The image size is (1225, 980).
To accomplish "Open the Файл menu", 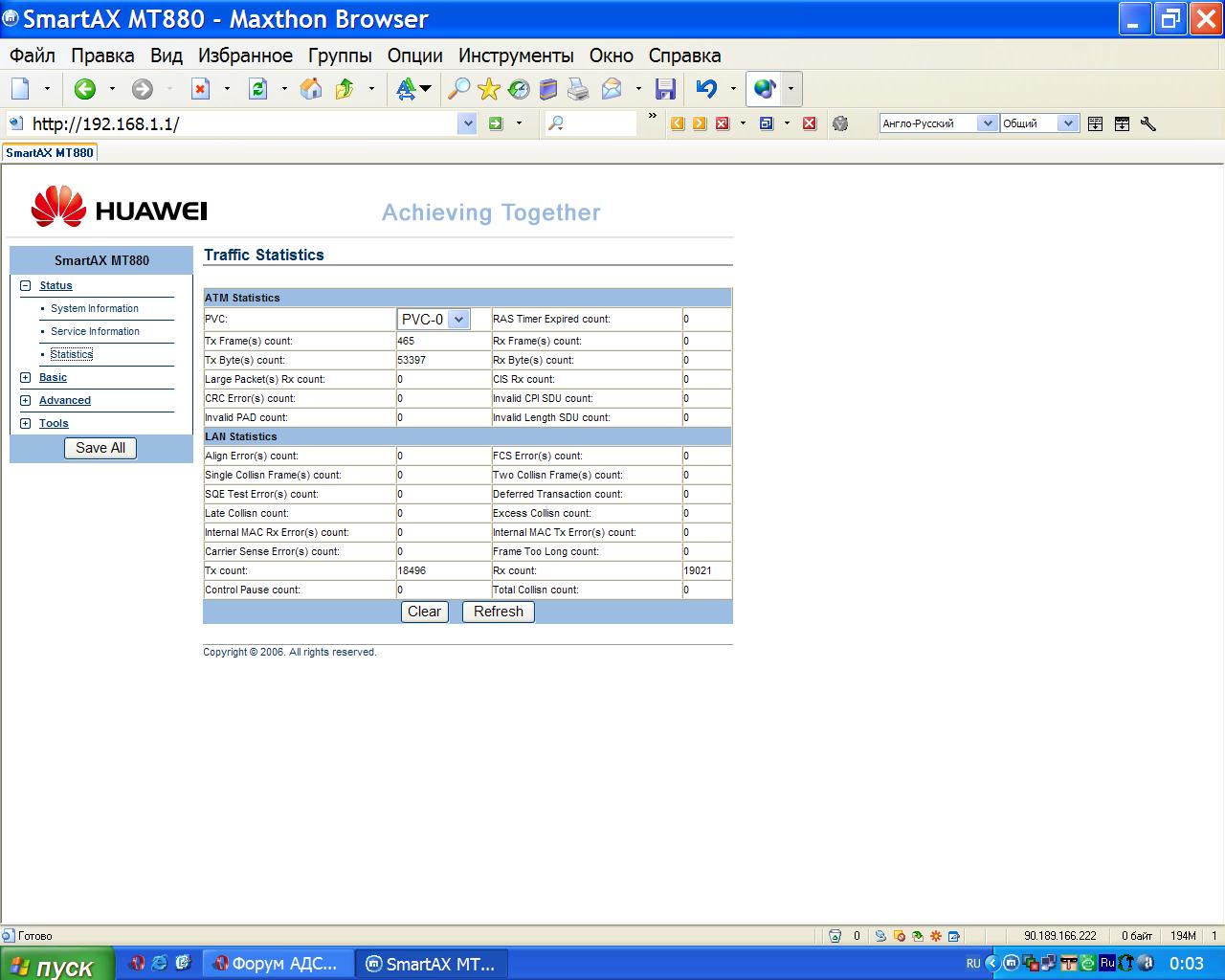I will 33,56.
